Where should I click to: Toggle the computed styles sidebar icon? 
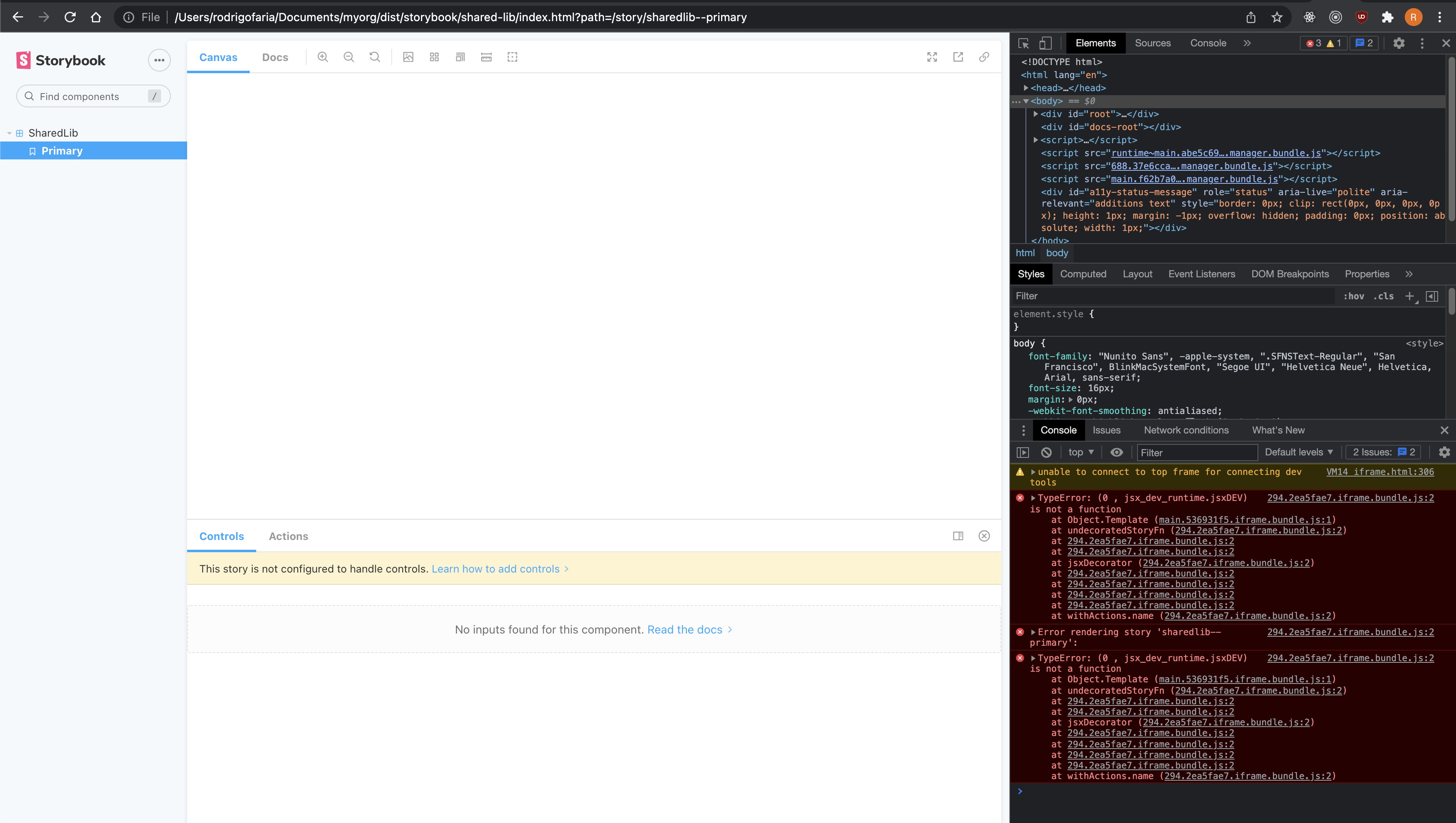tap(1432, 296)
